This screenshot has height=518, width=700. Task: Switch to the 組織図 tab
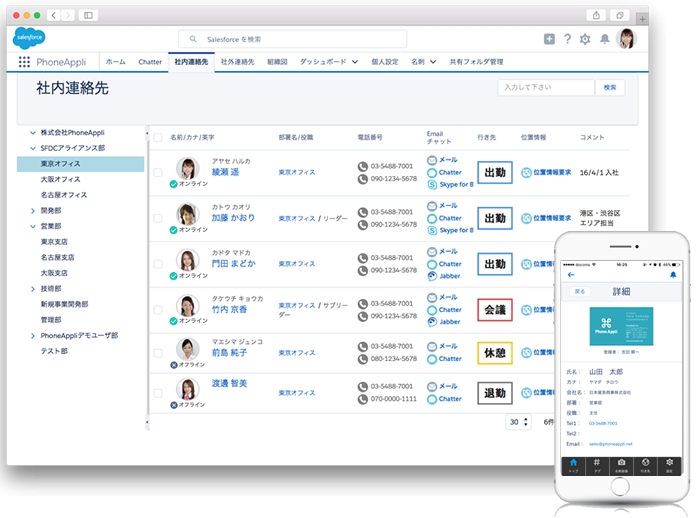[x=277, y=62]
